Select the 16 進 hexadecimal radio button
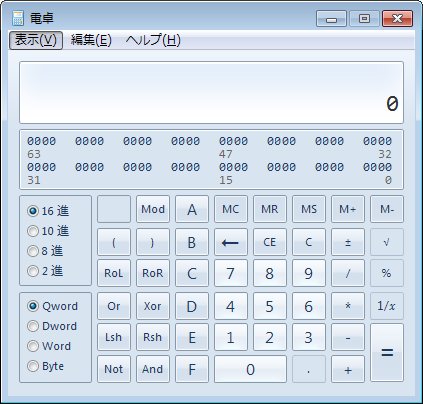 48,211
